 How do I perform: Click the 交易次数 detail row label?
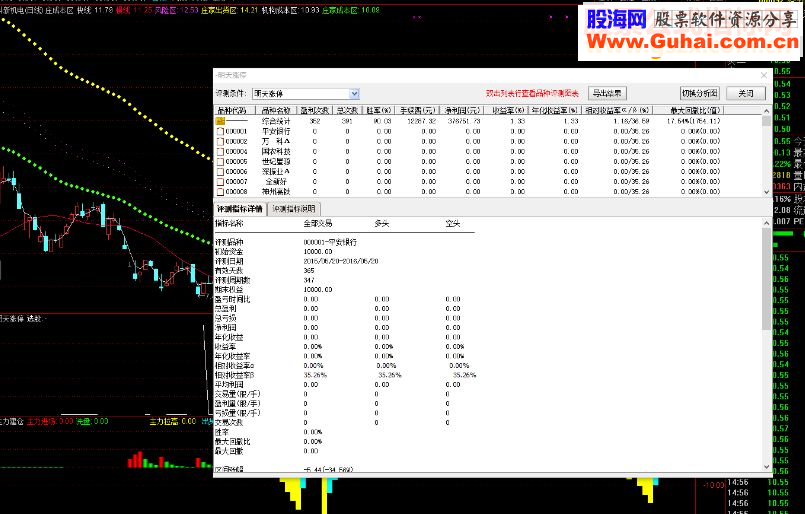[229, 423]
